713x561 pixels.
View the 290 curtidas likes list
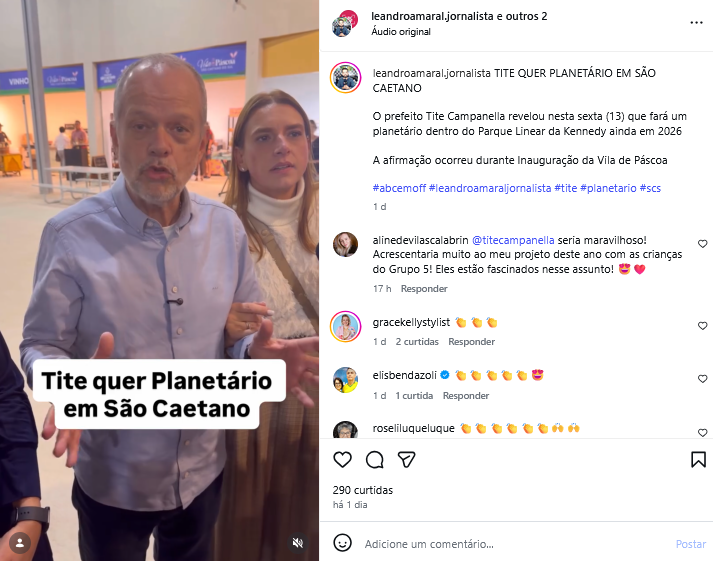click(363, 490)
